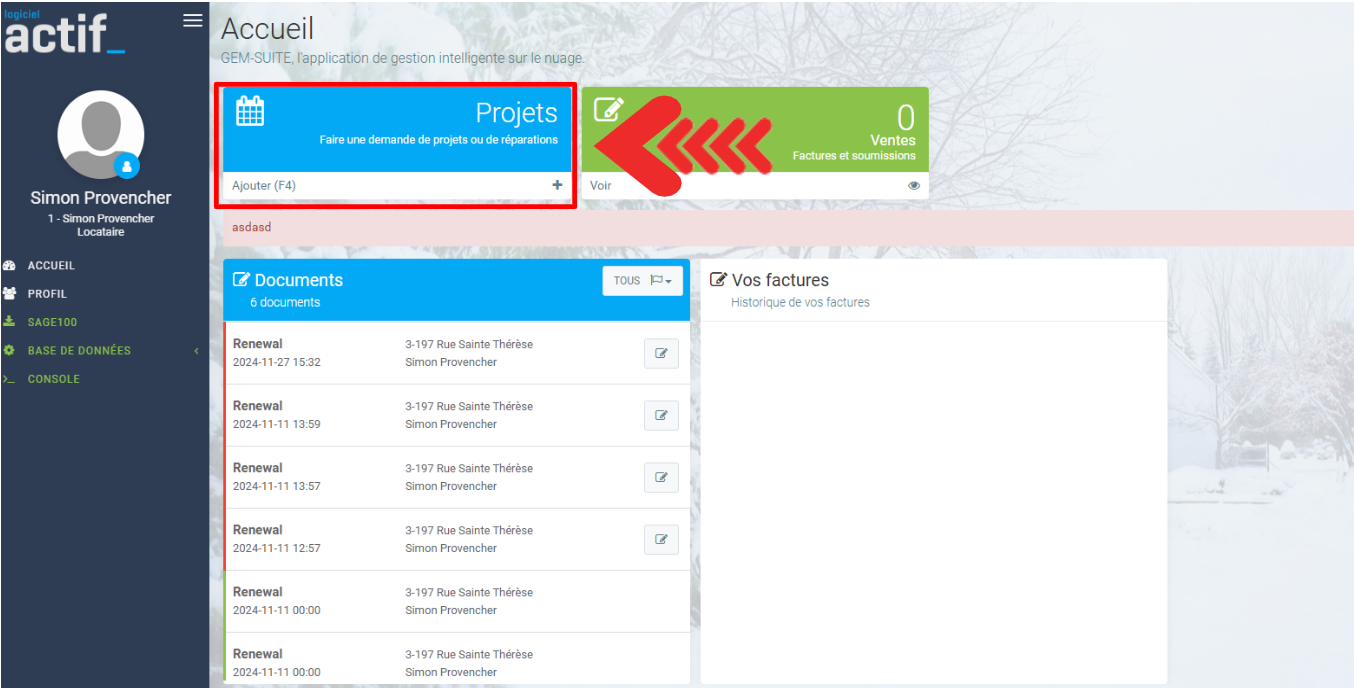Click the blue user badge on avatar
This screenshot has width=1354, height=688.
point(126,166)
